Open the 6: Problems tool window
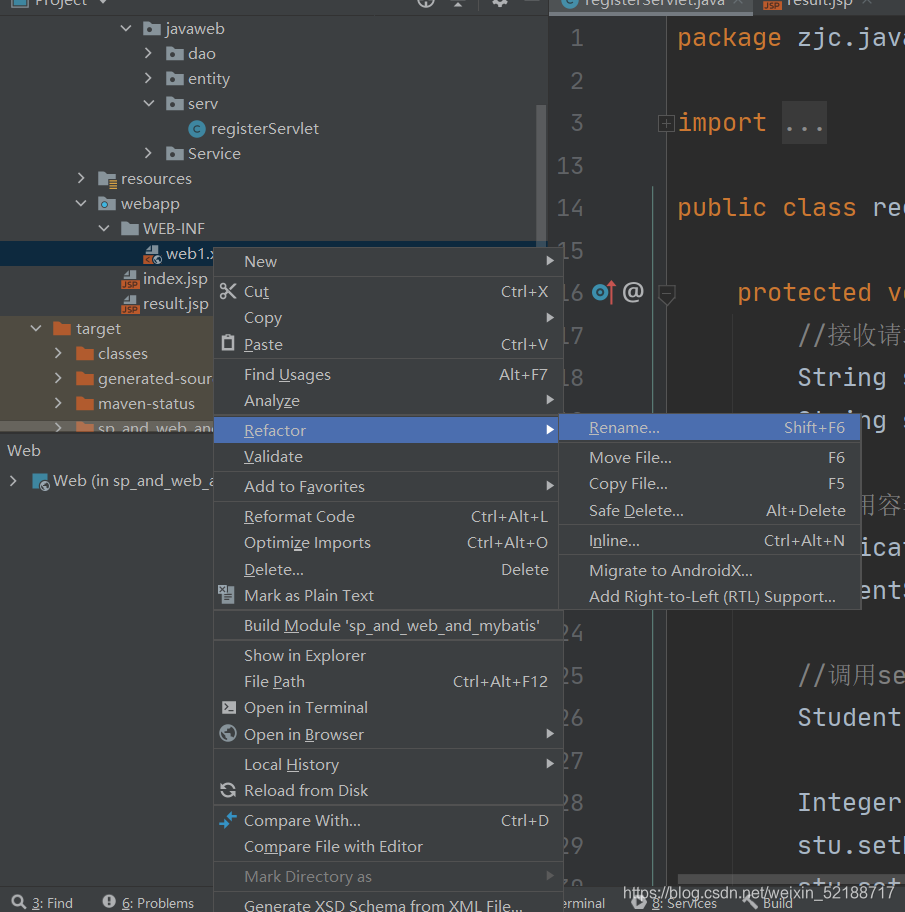The image size is (905, 912). point(149,902)
